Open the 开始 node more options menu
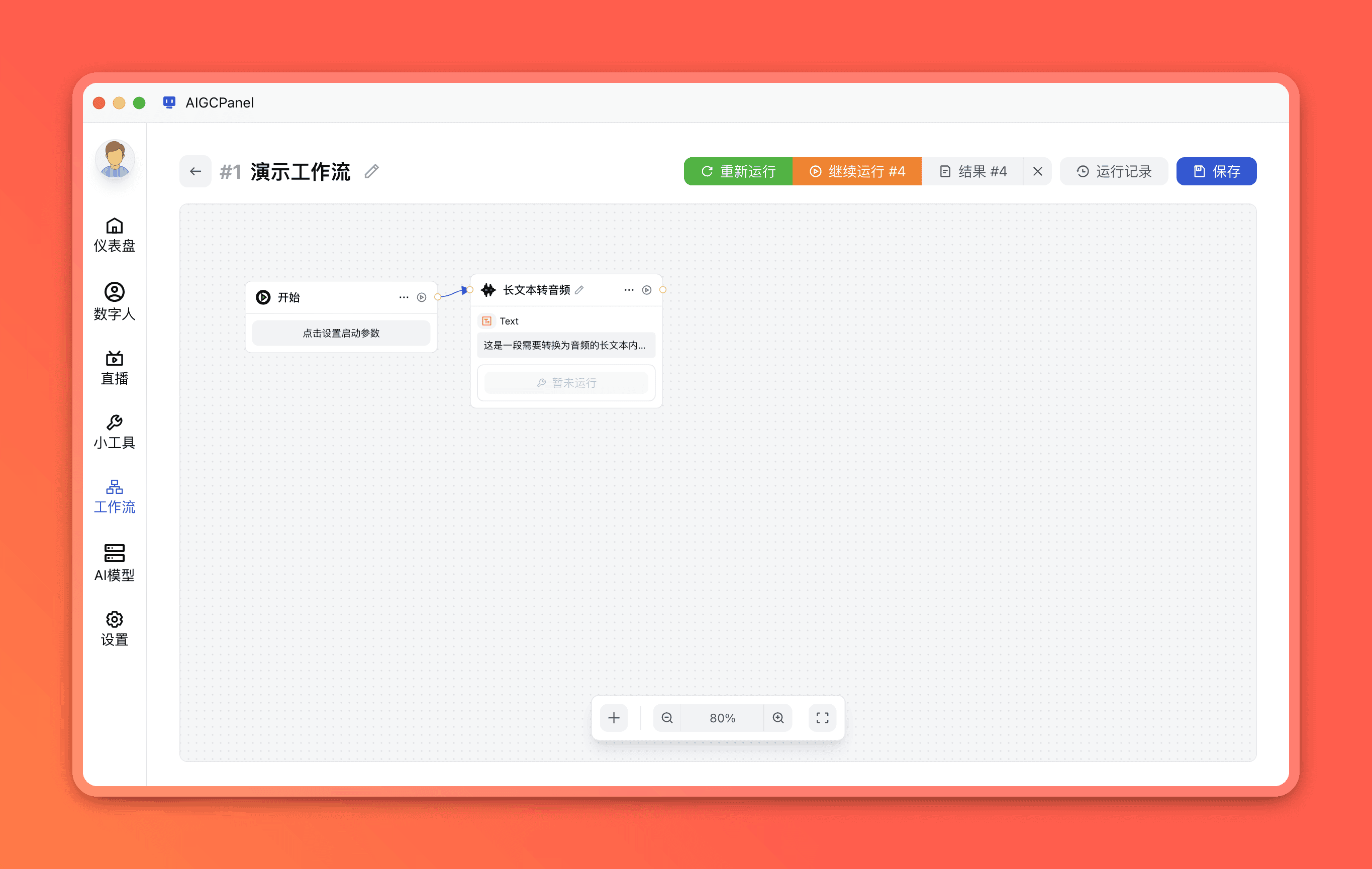 pos(404,297)
